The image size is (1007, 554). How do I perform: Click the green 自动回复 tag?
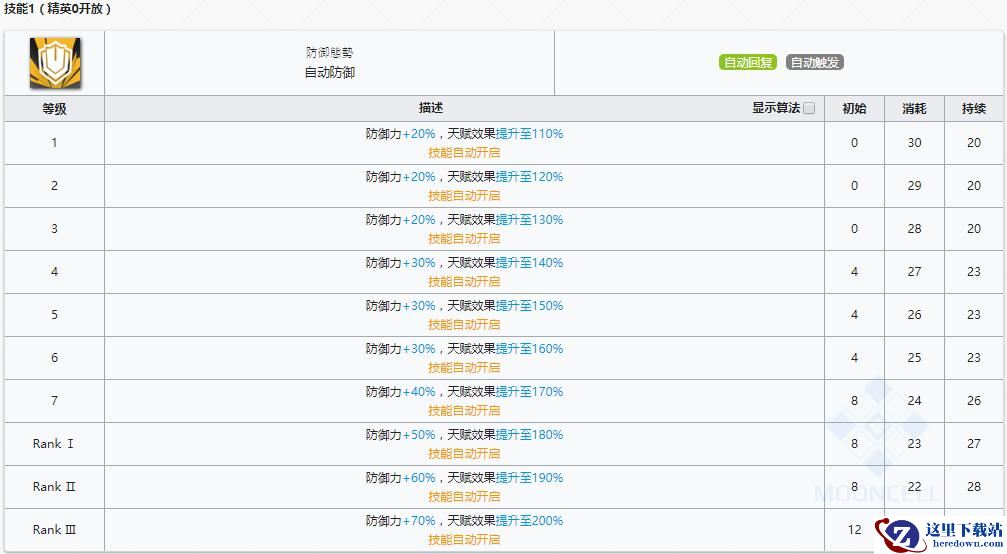[747, 62]
